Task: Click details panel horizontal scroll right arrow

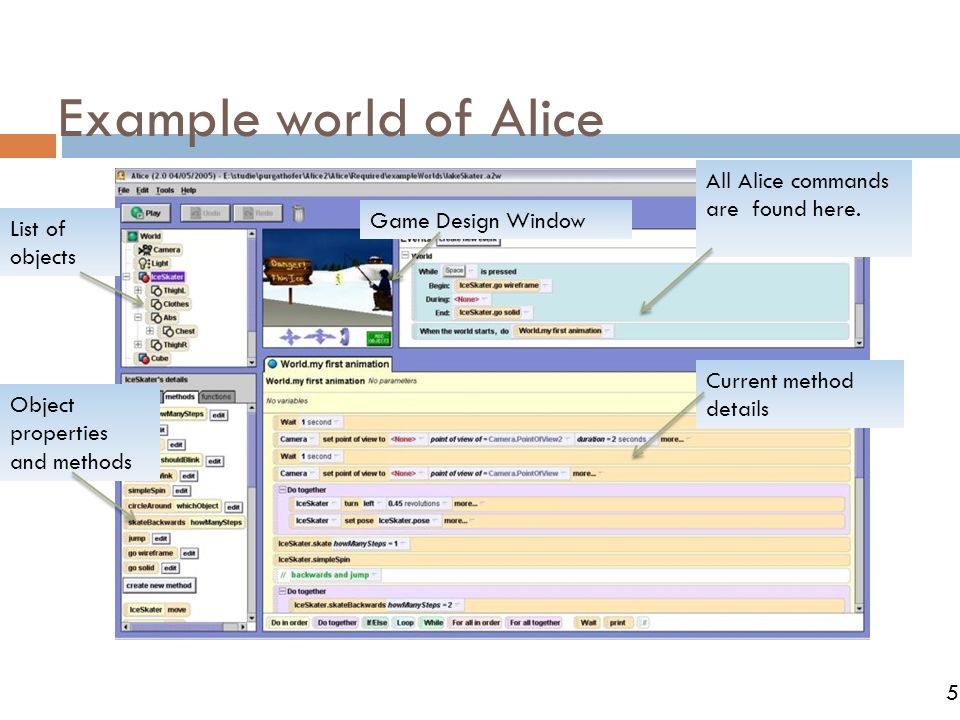Action: (242, 627)
